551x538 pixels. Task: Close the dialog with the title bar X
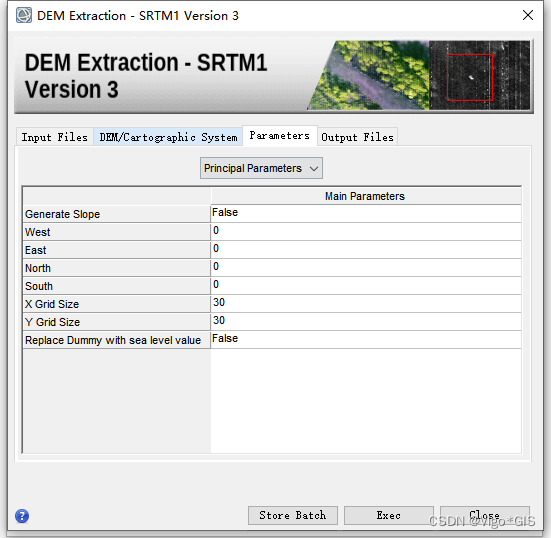527,15
